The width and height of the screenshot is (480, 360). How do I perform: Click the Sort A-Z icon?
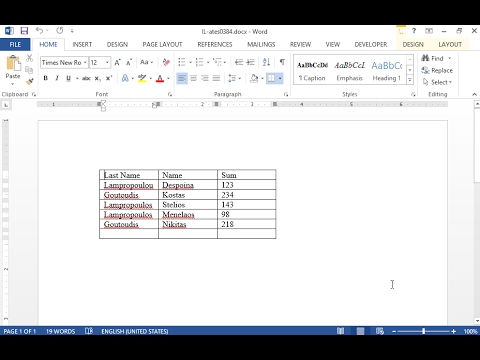tap(266, 62)
